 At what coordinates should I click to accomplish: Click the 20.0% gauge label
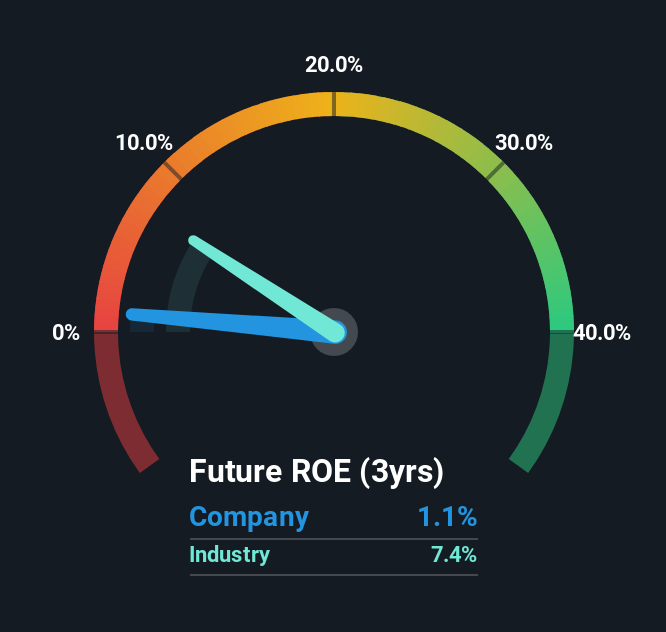tap(333, 65)
